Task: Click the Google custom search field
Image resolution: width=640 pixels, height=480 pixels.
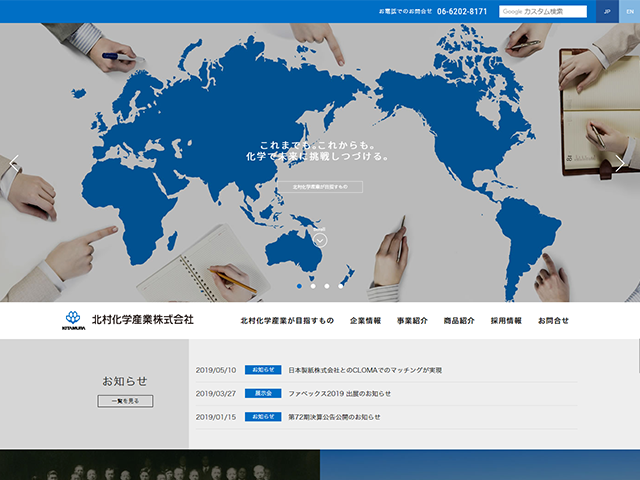Action: click(x=543, y=11)
